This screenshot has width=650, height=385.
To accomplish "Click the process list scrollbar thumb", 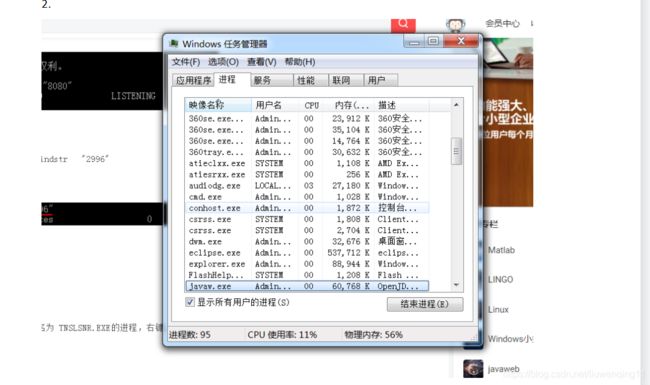I will pos(456,151).
